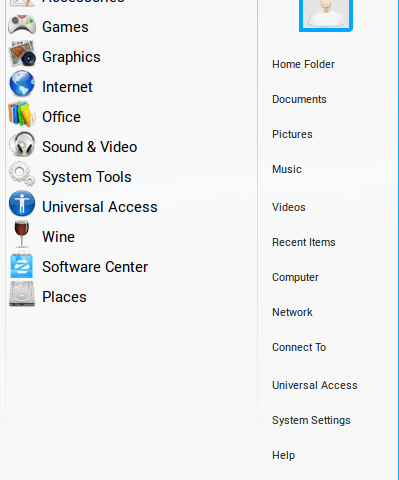Image resolution: width=399 pixels, height=480 pixels.
Task: Click the Places hard drive icon
Action: (22, 294)
